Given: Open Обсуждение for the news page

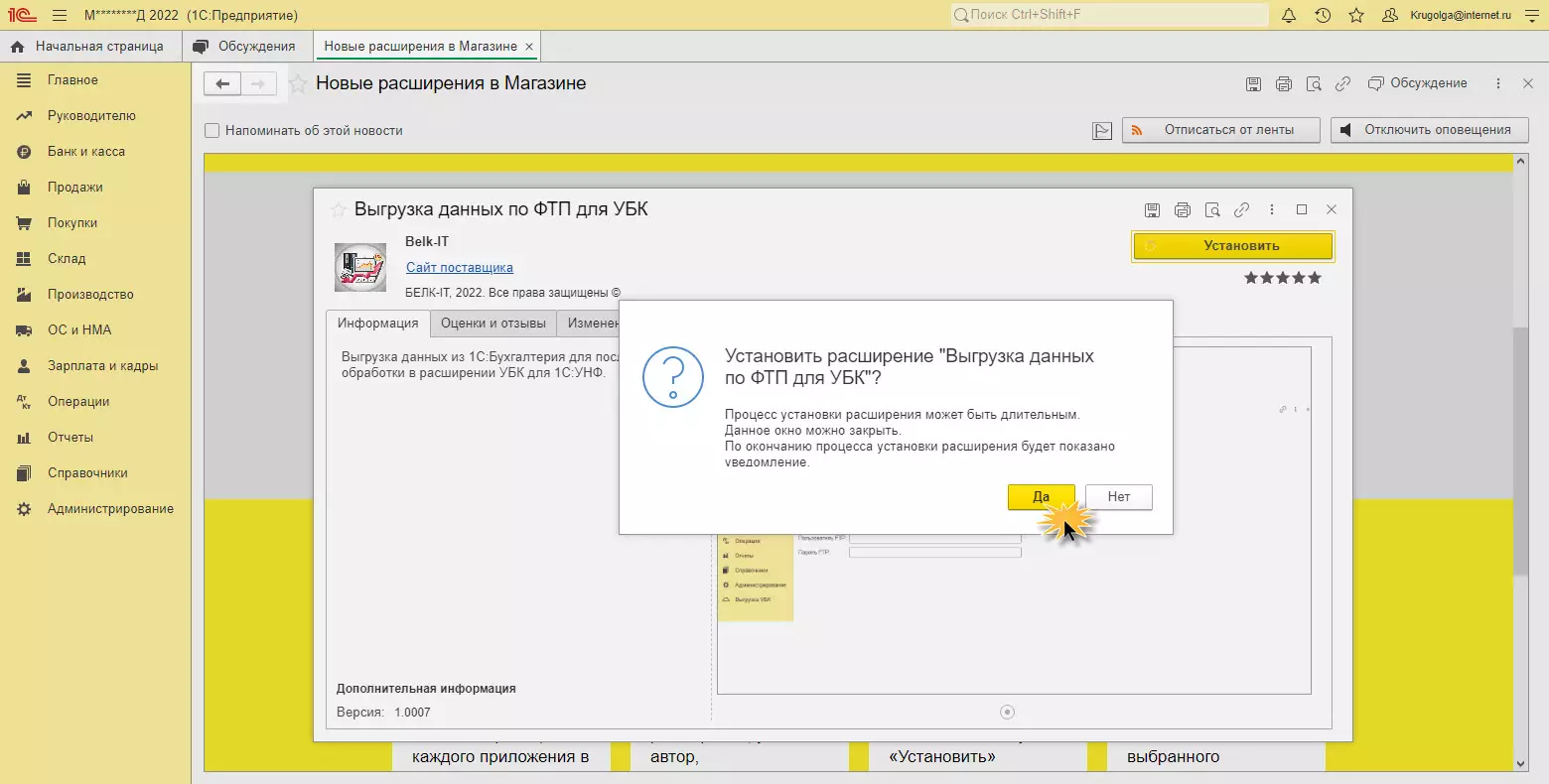Looking at the screenshot, I should [1418, 83].
